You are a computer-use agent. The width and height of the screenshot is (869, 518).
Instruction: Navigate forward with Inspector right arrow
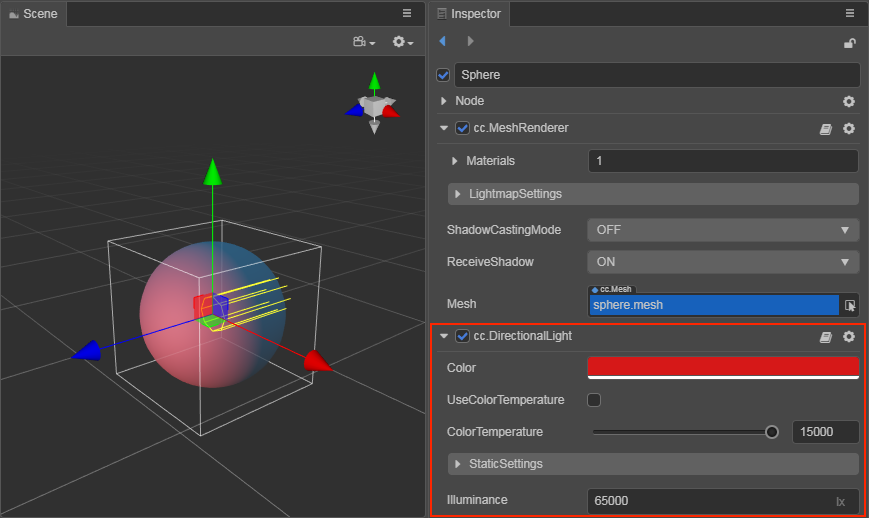(x=470, y=41)
